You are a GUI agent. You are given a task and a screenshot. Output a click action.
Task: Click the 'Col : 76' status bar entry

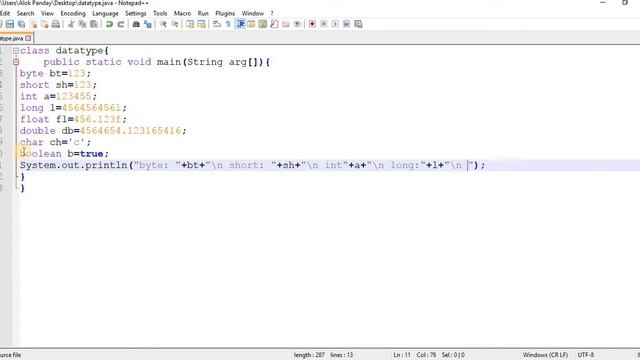426,355
